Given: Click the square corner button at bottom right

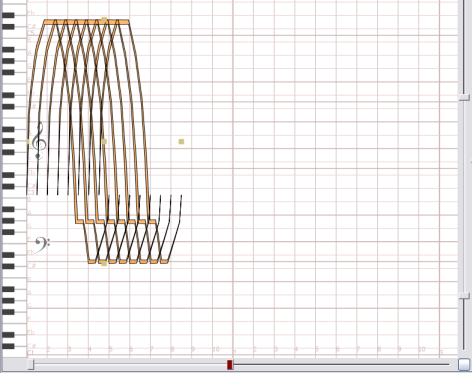Looking at the screenshot, I should click(464, 364).
